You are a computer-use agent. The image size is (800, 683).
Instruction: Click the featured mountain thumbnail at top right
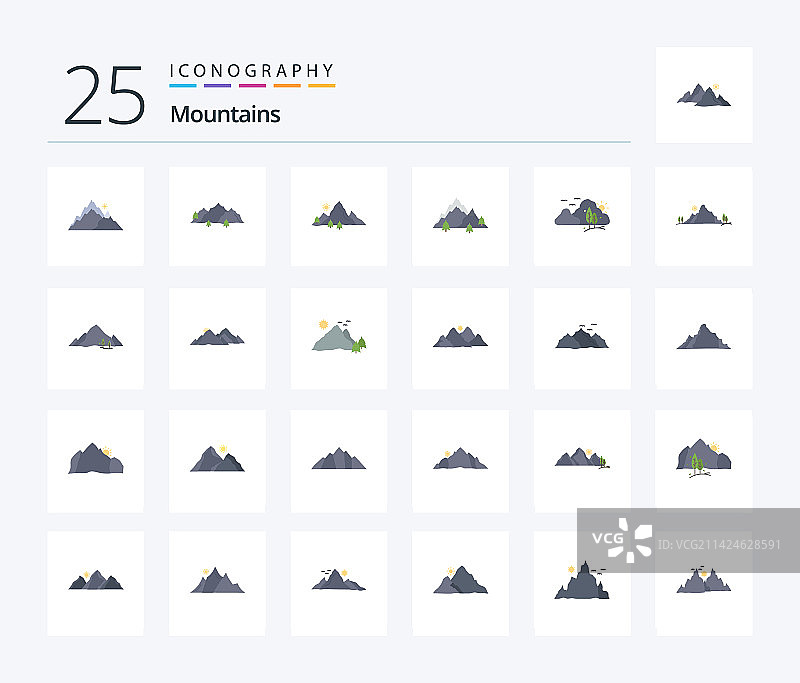pos(704,95)
